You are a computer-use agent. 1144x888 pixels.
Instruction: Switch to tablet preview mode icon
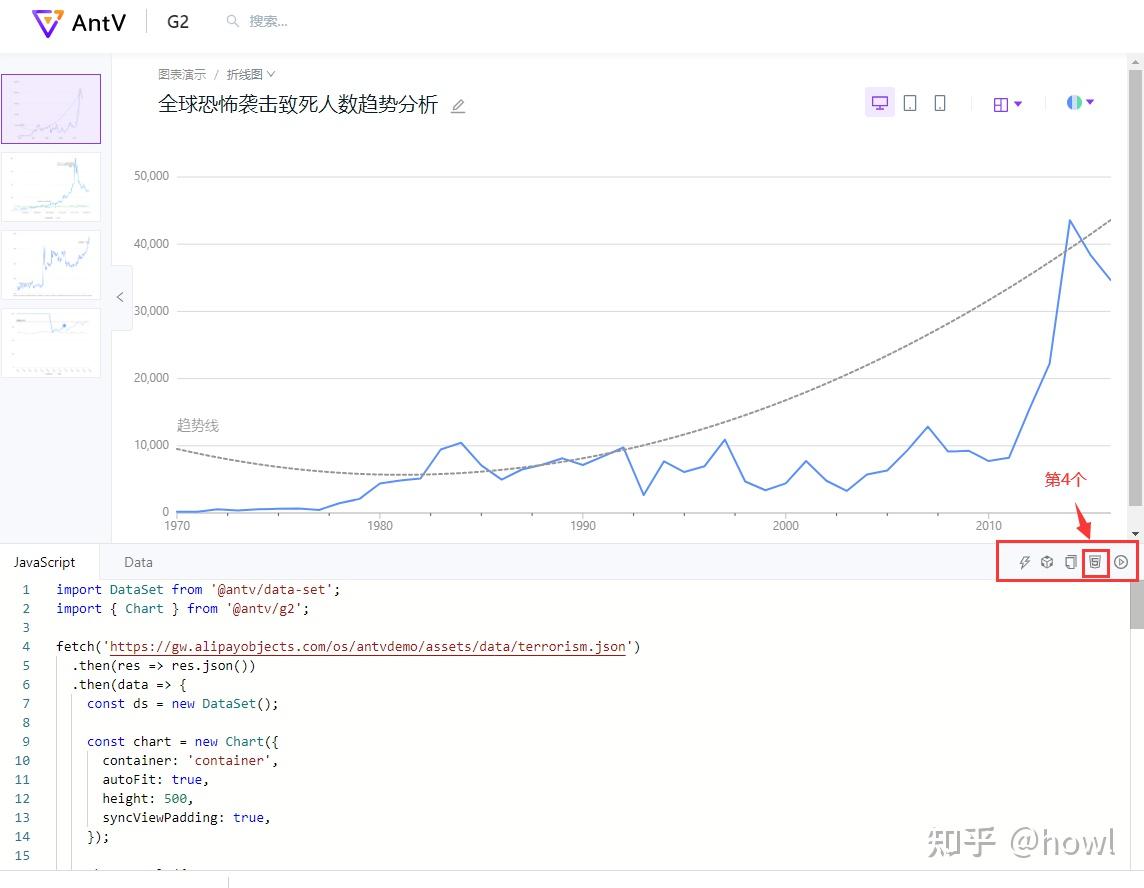coord(909,102)
